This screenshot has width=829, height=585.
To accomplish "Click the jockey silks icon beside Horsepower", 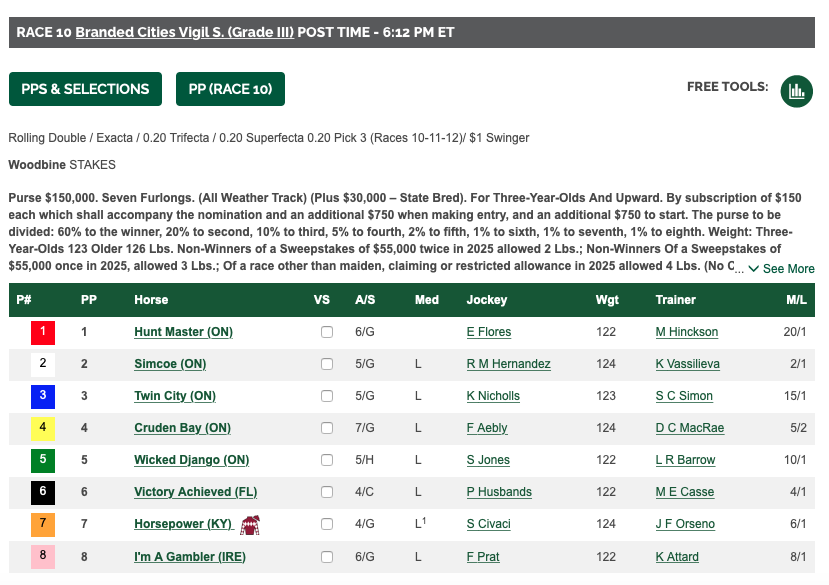I will coord(250,525).
